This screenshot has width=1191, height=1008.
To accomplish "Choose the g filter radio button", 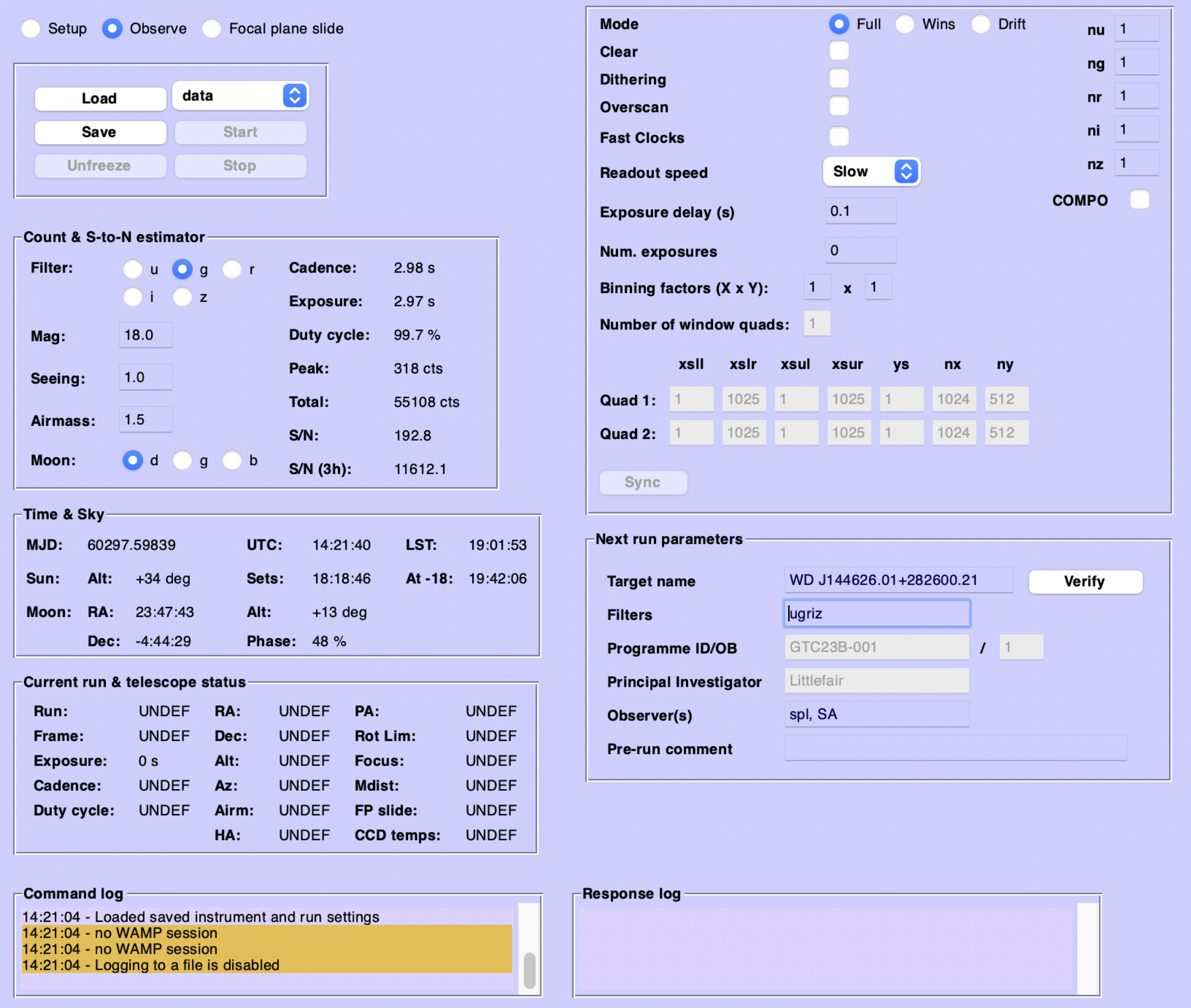I will tap(183, 268).
